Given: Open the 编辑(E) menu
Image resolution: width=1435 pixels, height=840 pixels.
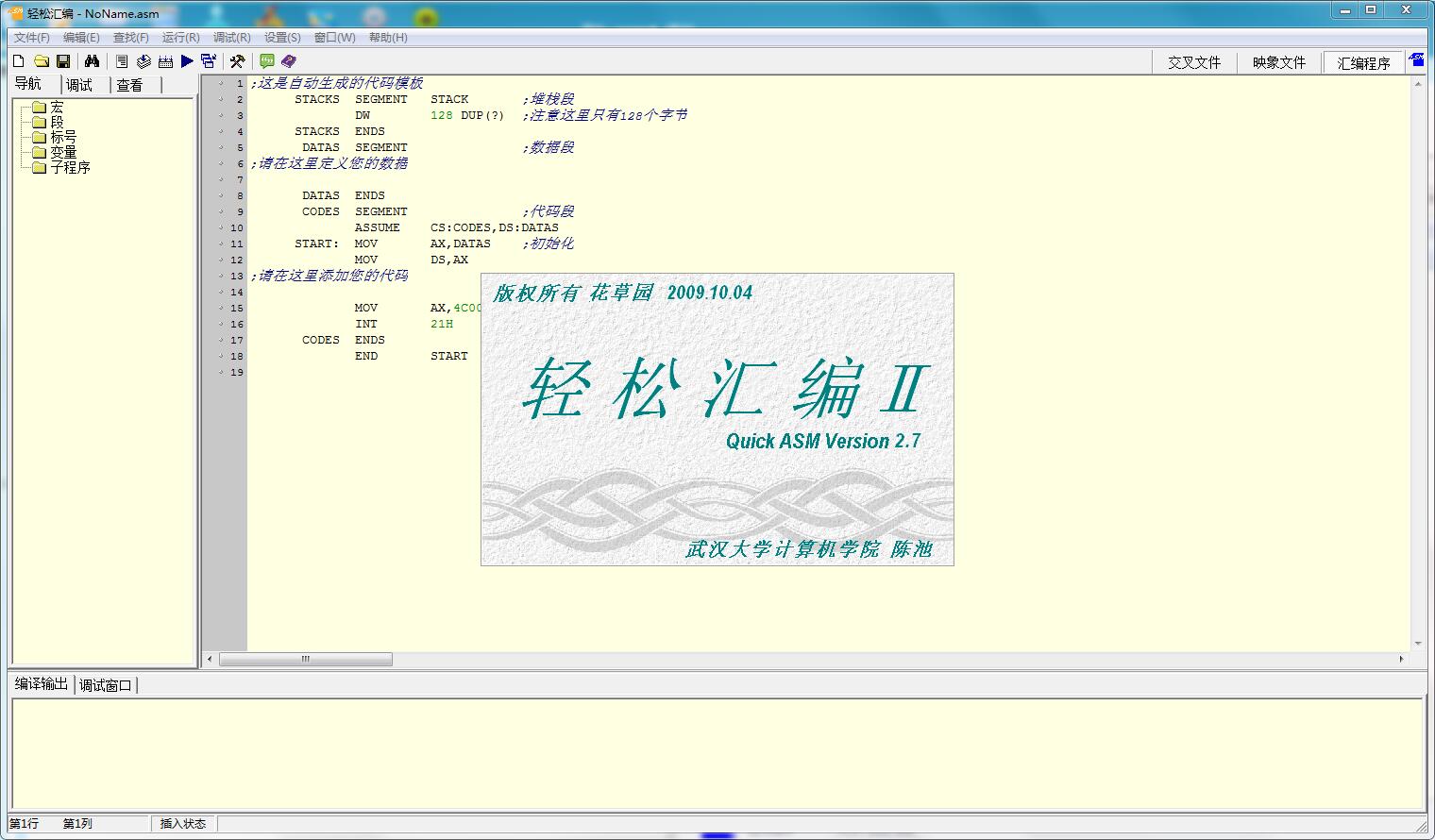Looking at the screenshot, I should [81, 38].
